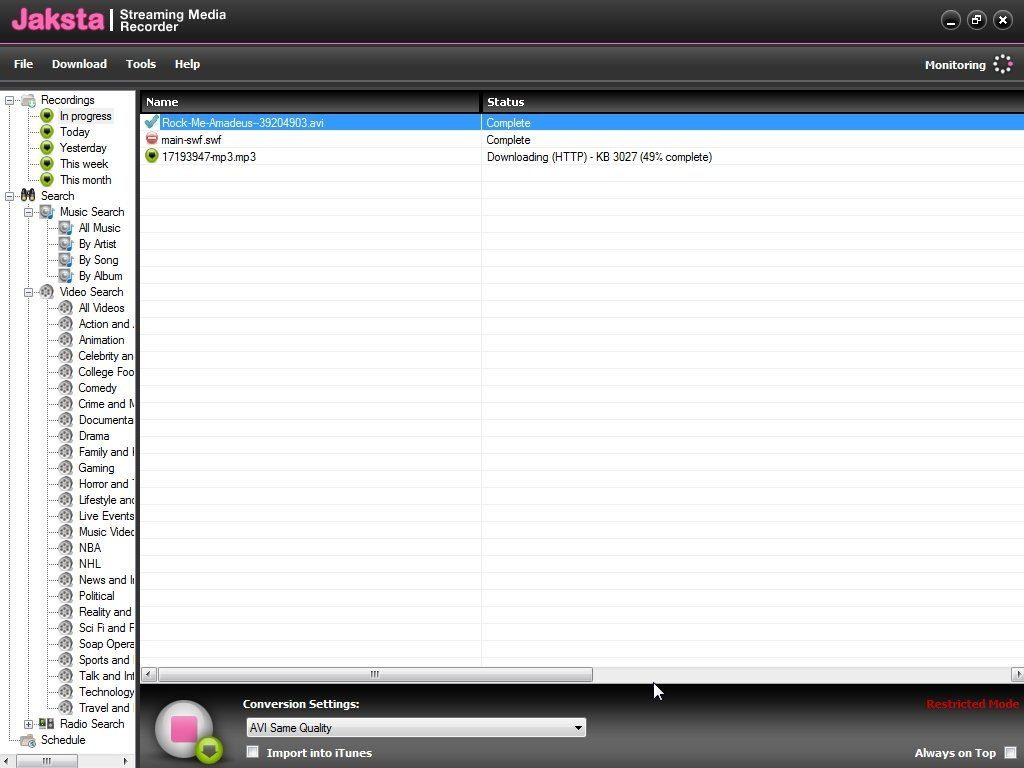Open the Download menu

click(79, 64)
